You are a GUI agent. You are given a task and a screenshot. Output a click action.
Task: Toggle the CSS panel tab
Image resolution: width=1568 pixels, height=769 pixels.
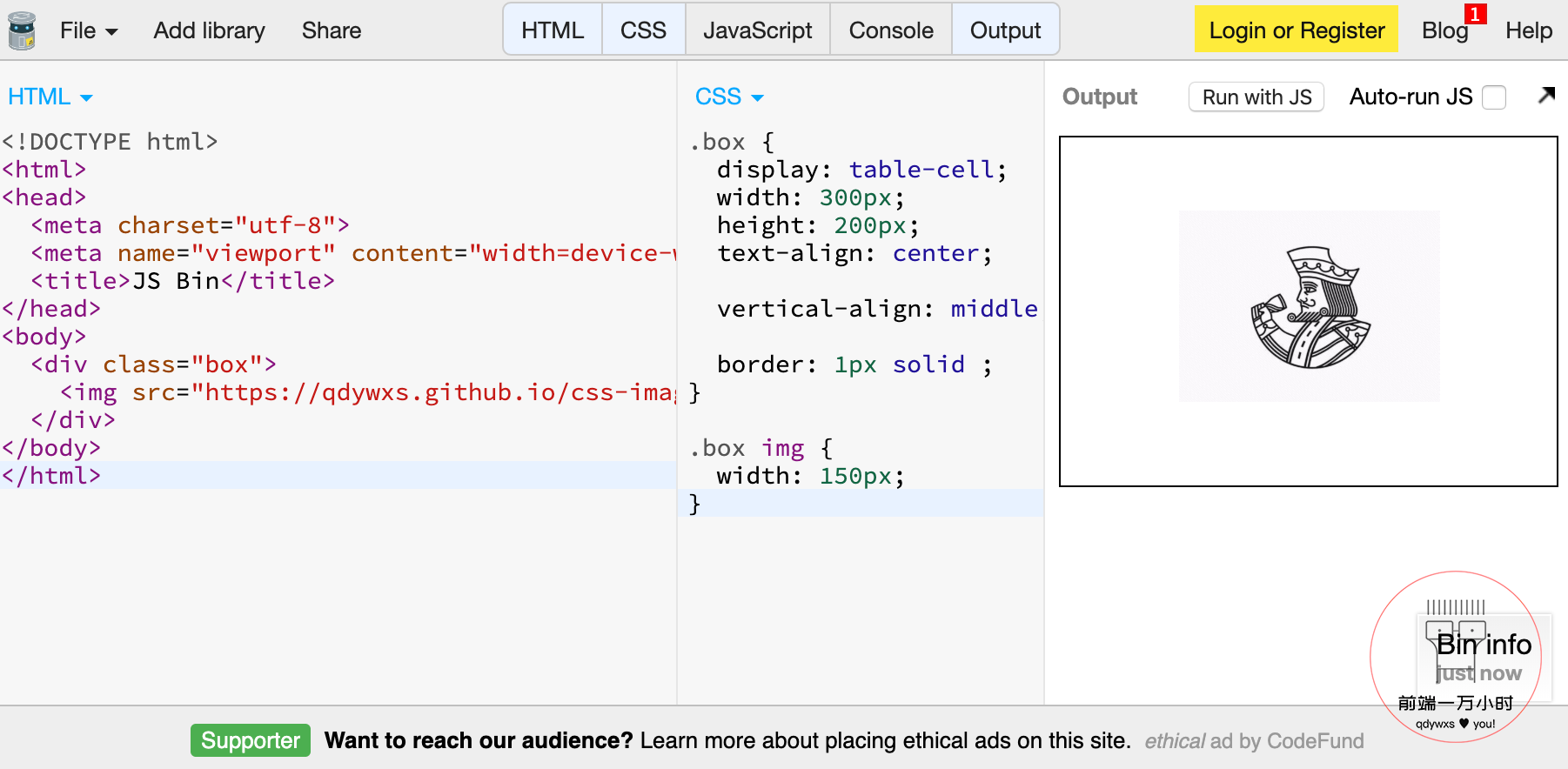coord(643,30)
